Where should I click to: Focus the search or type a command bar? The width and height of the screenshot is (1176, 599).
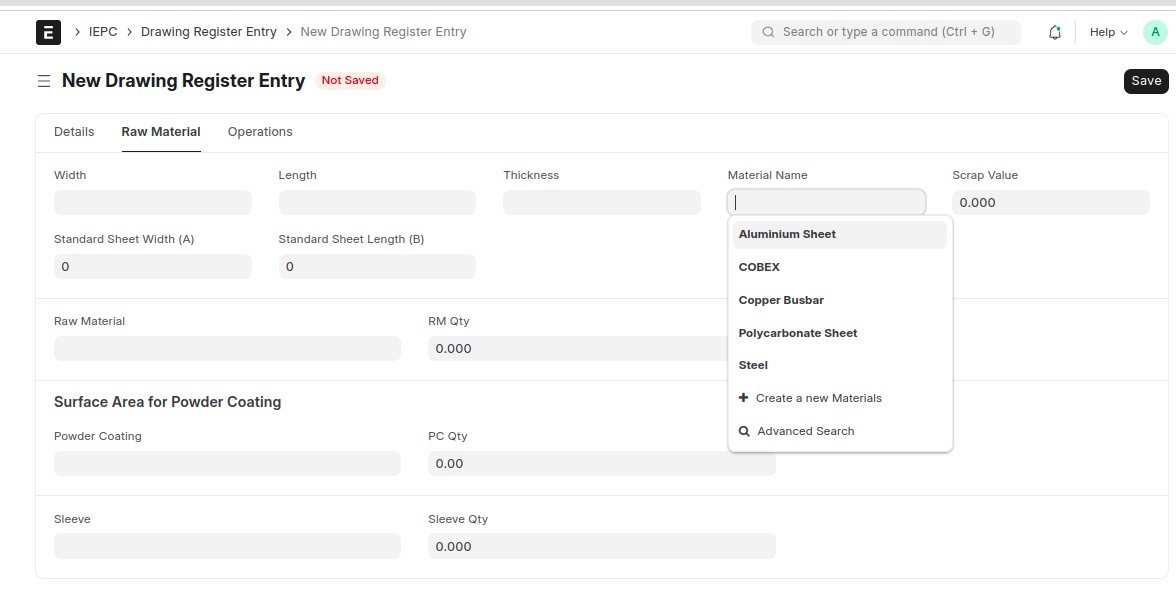point(886,32)
